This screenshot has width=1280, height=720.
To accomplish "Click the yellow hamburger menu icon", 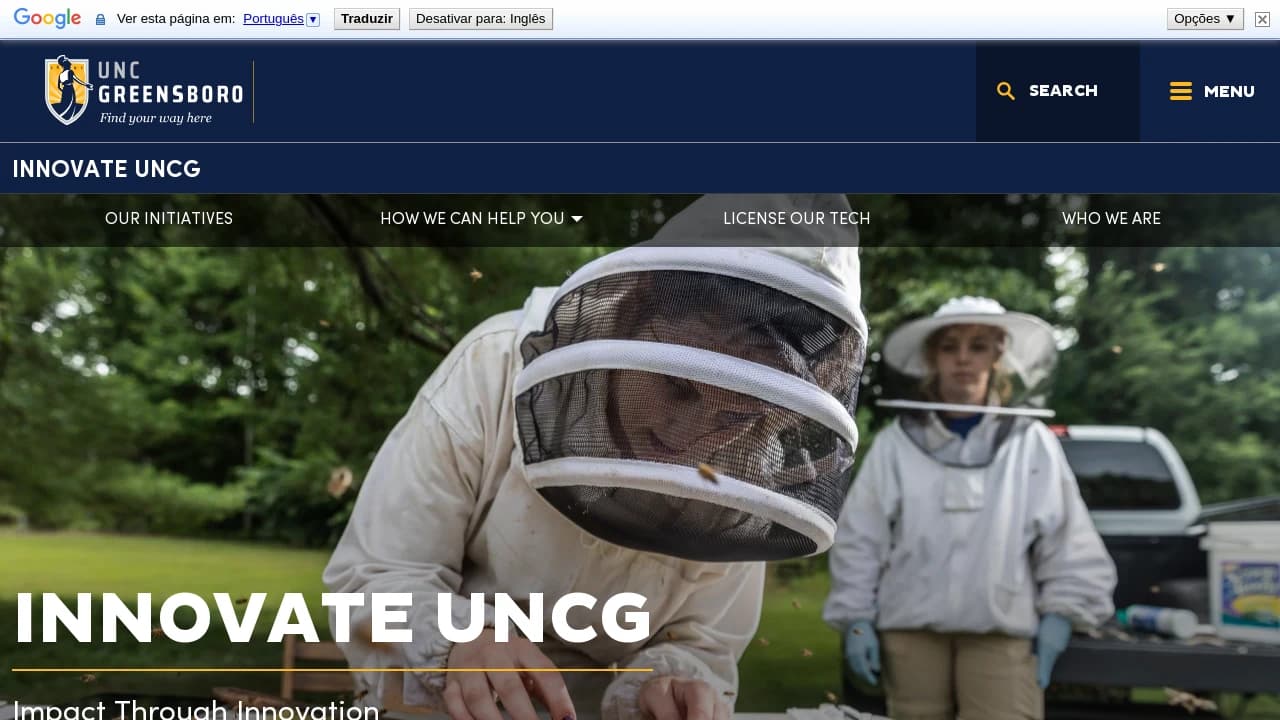I will pos(1181,91).
